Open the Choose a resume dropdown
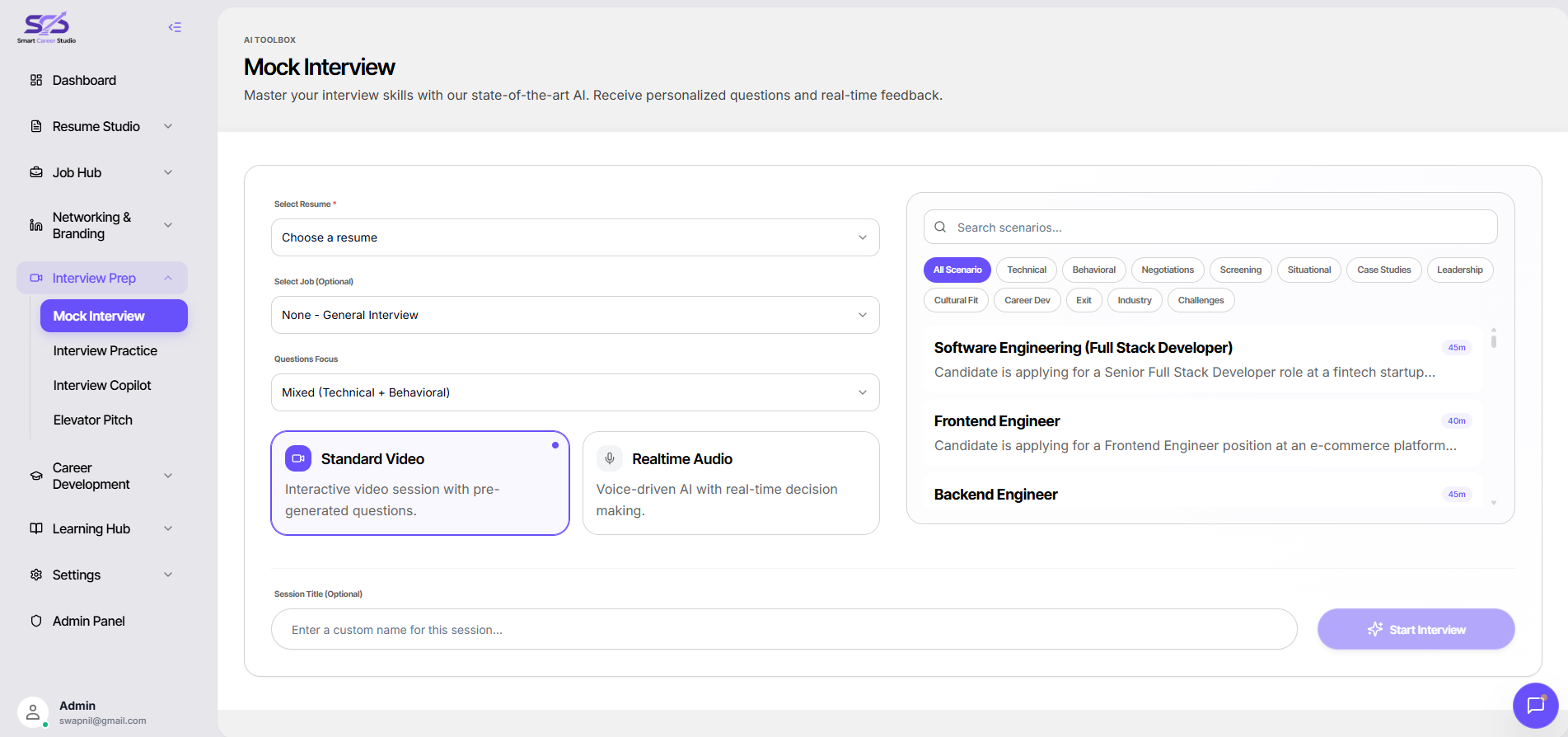Image resolution: width=1568 pixels, height=737 pixels. (575, 237)
